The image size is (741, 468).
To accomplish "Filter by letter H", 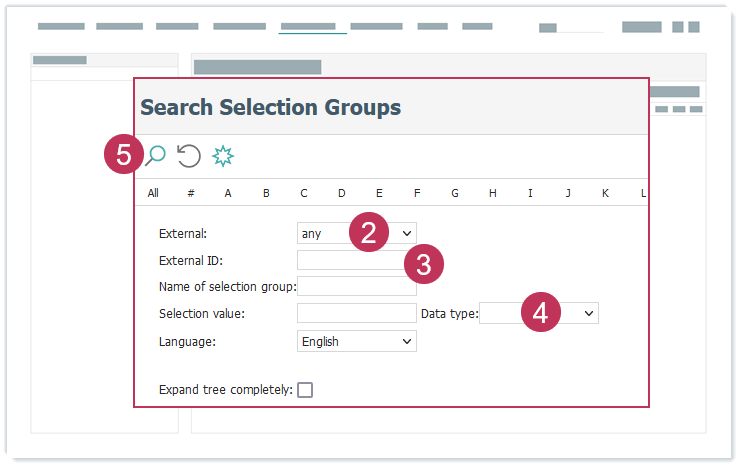I will pyautogui.click(x=492, y=193).
